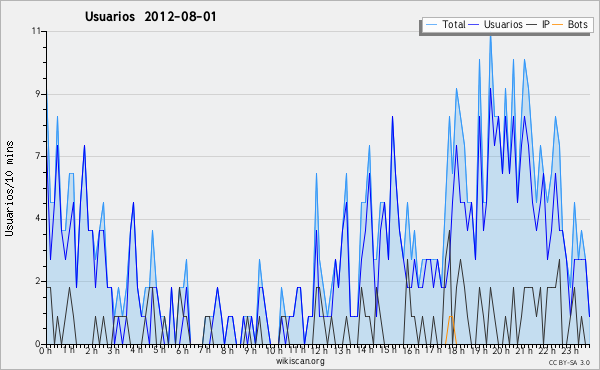Click the y-axis value 7

pos(38,156)
